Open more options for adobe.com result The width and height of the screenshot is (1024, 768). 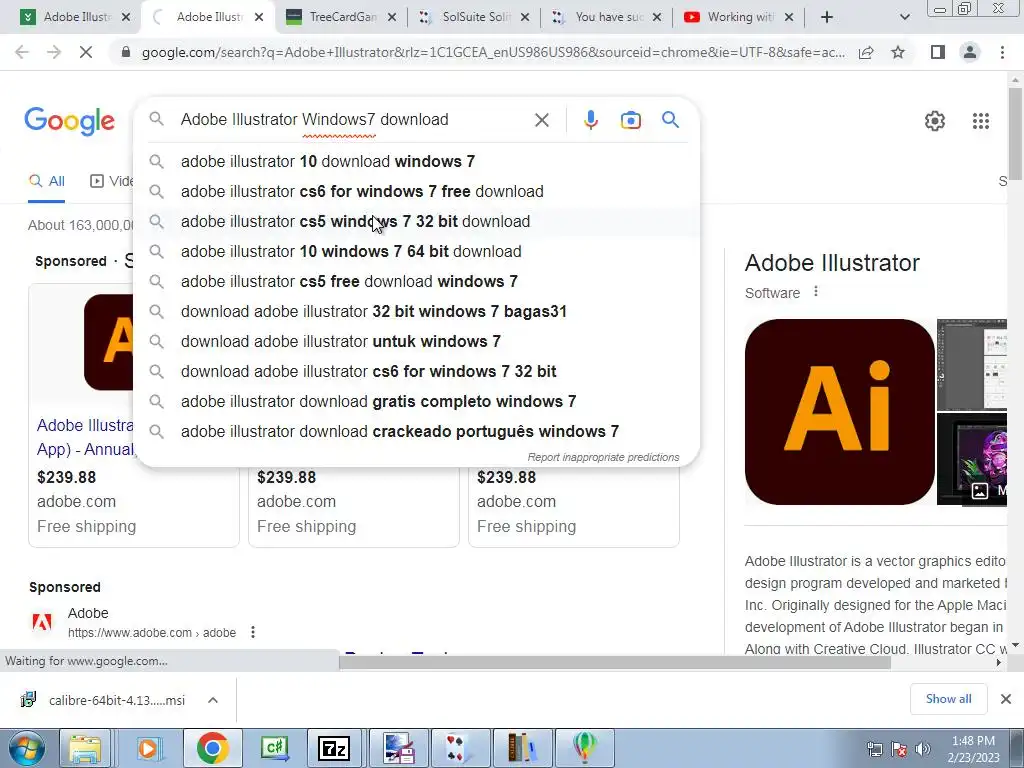[x=253, y=632]
